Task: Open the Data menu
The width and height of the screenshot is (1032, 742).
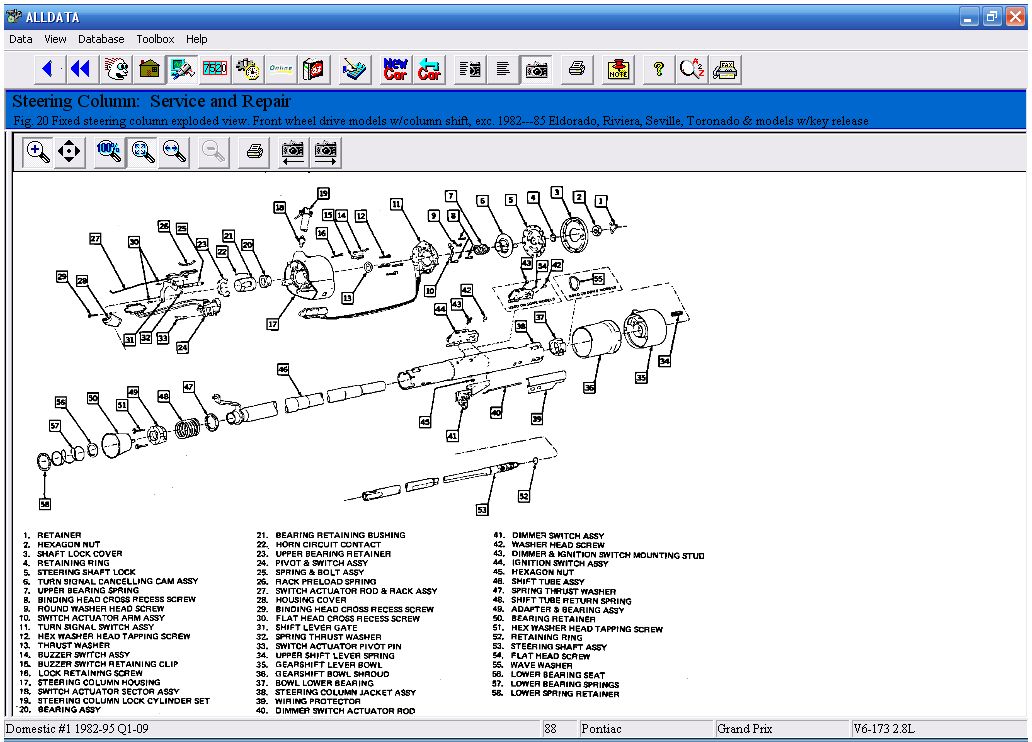Action: (21, 39)
